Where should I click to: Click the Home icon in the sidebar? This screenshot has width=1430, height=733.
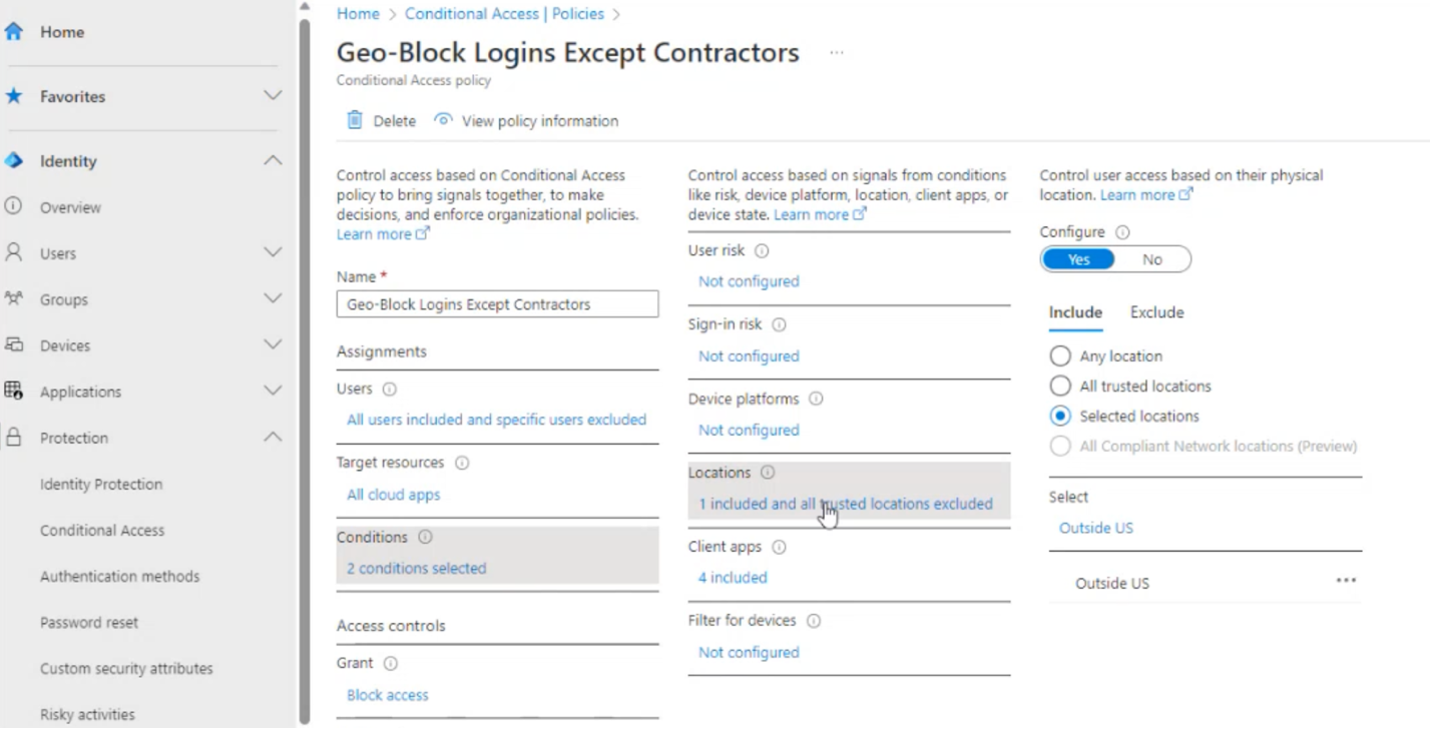click(x=14, y=32)
